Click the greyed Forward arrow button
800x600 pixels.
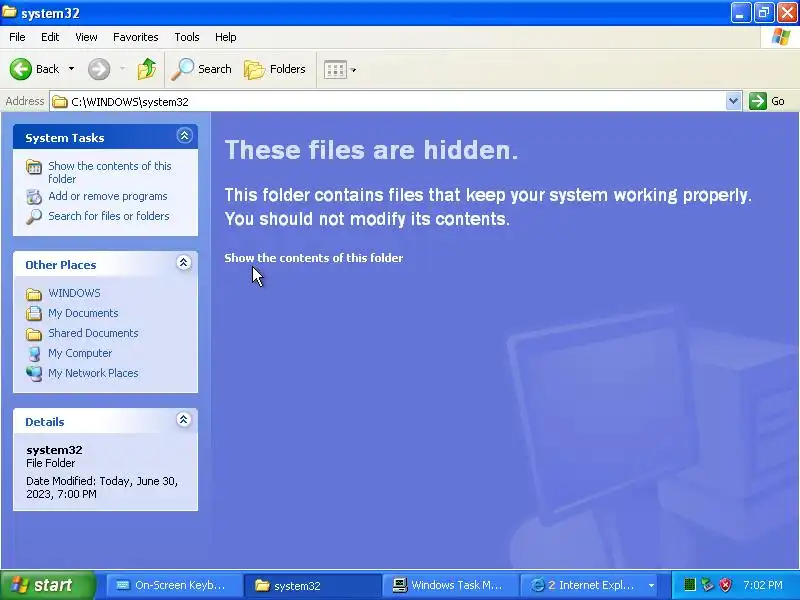[99, 69]
